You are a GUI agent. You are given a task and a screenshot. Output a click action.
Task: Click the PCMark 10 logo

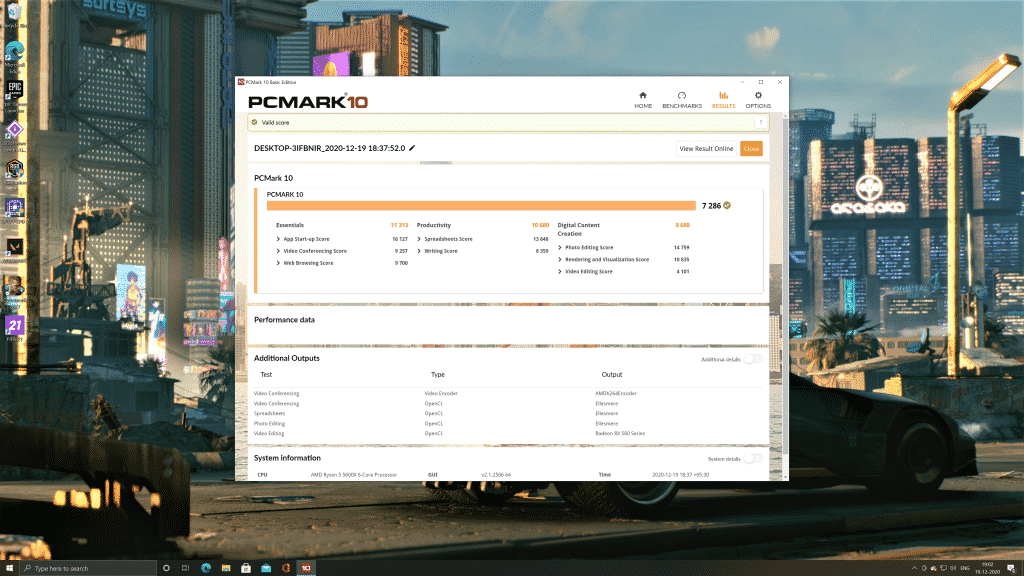pyautogui.click(x=308, y=101)
